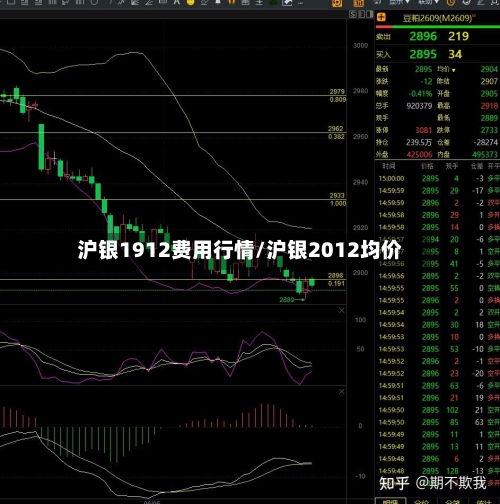Screen dimensions: 500x504
Task: Select the 2898 / 0.191 Fibonacci level label
Action: (x=336, y=279)
